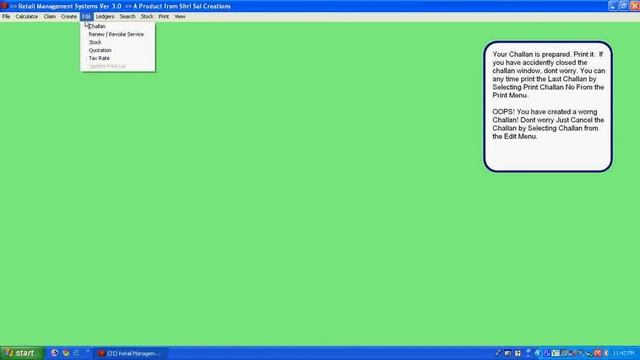Image resolution: width=640 pixels, height=360 pixels.
Task: Open the Claim menu
Action: click(x=50, y=17)
